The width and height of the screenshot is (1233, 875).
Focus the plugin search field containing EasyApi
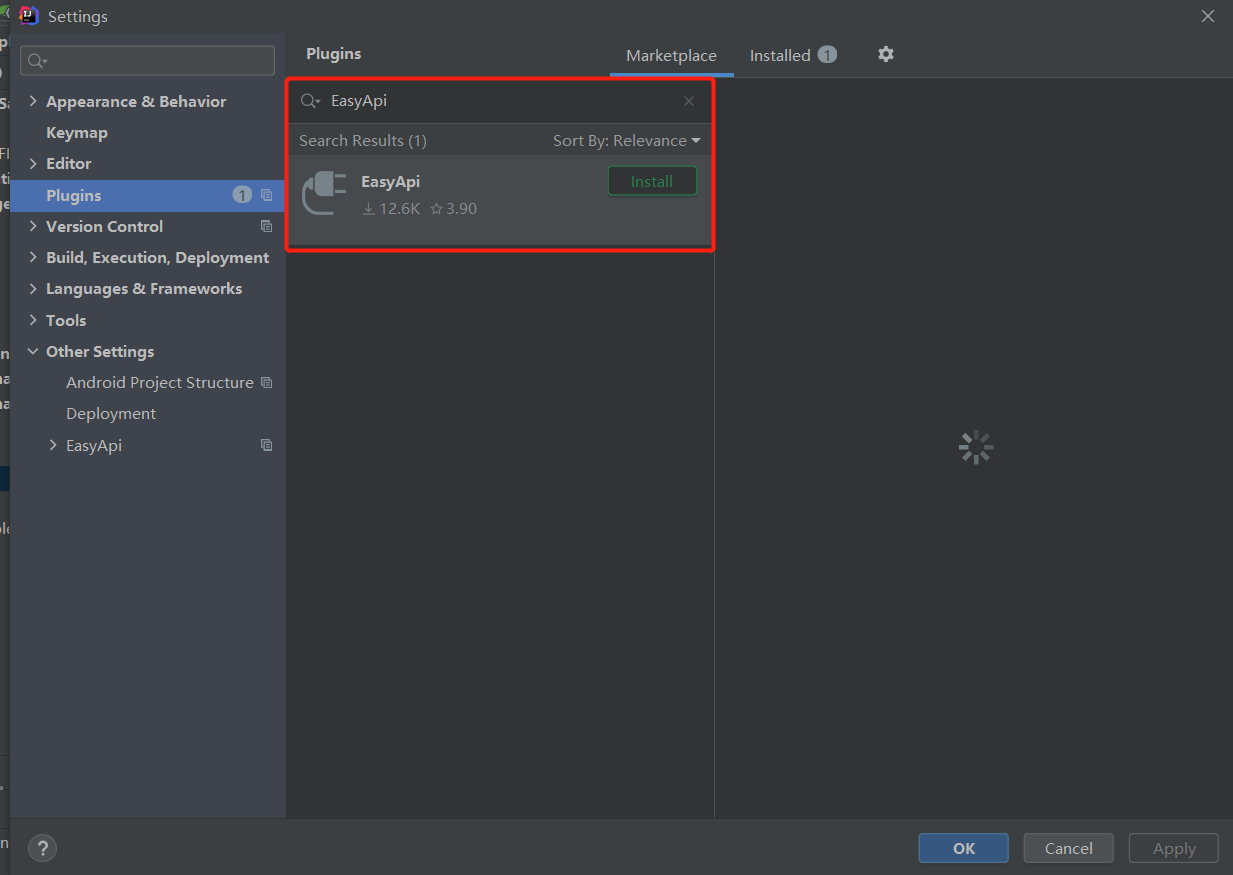pyautogui.click(x=500, y=101)
